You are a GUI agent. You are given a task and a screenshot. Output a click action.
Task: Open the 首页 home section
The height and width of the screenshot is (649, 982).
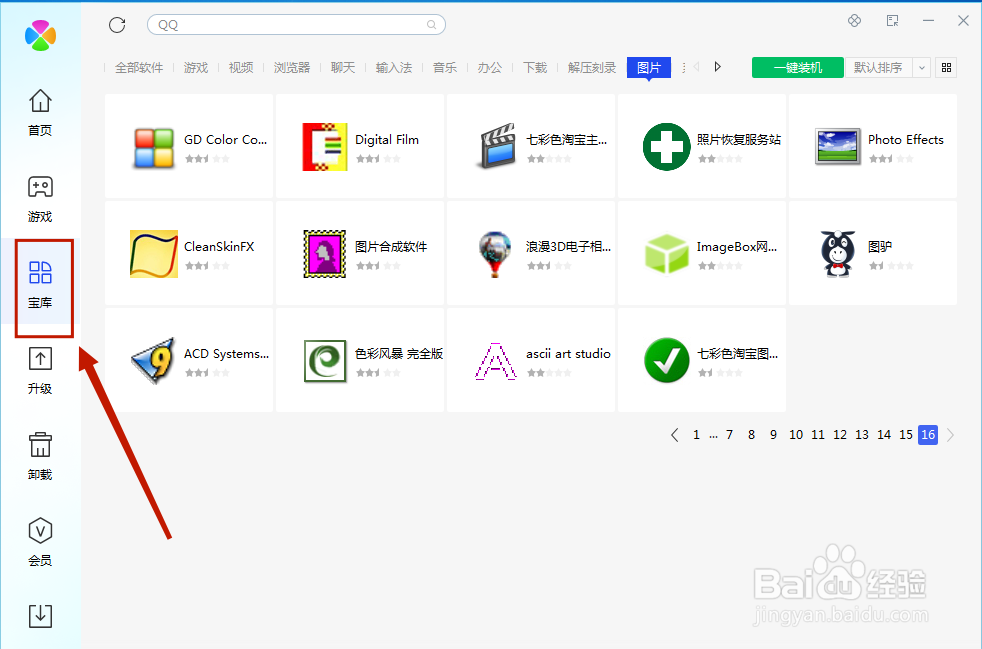[x=40, y=113]
